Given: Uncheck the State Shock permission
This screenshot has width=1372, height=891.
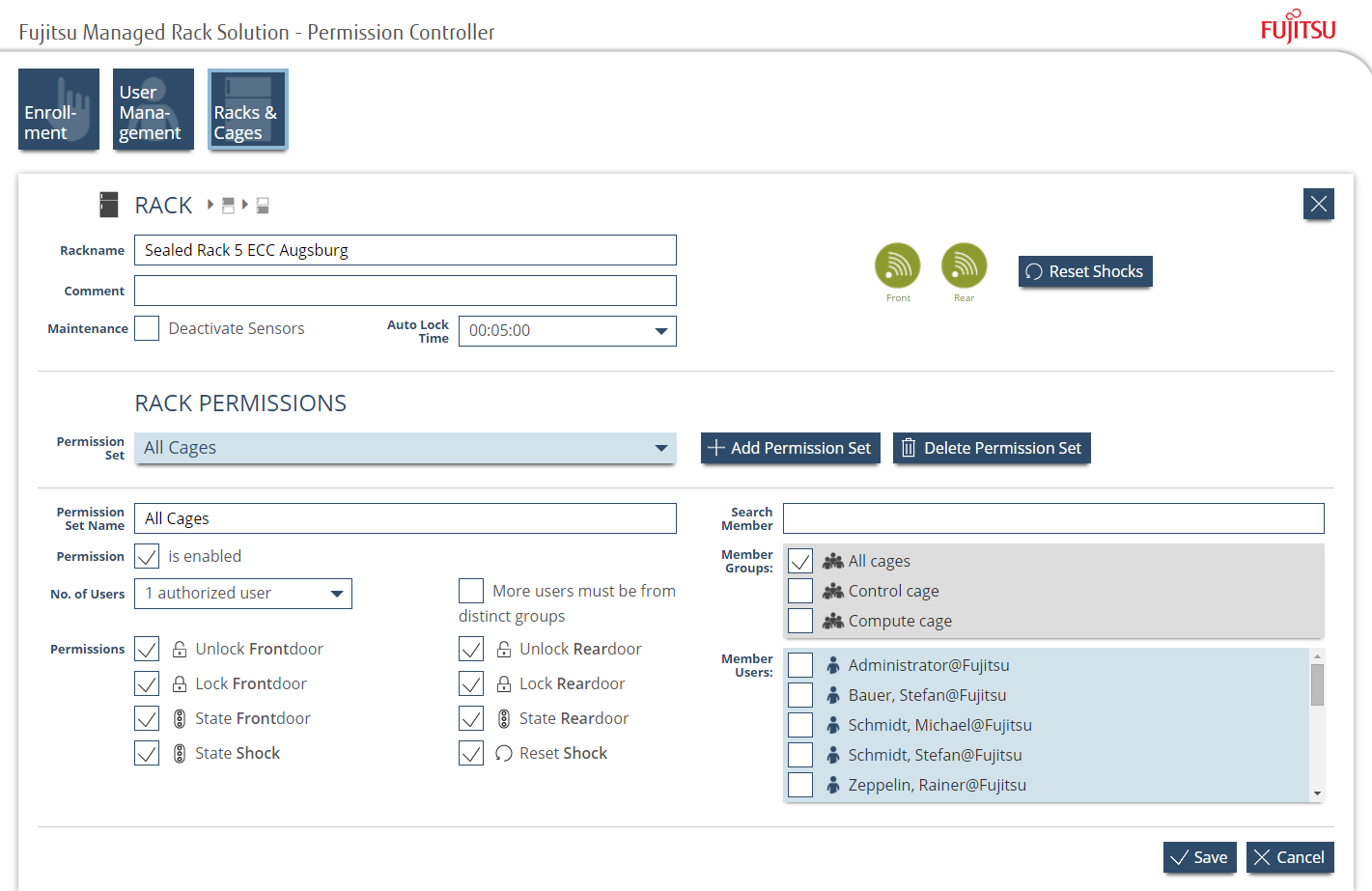Looking at the screenshot, I should click(x=147, y=753).
